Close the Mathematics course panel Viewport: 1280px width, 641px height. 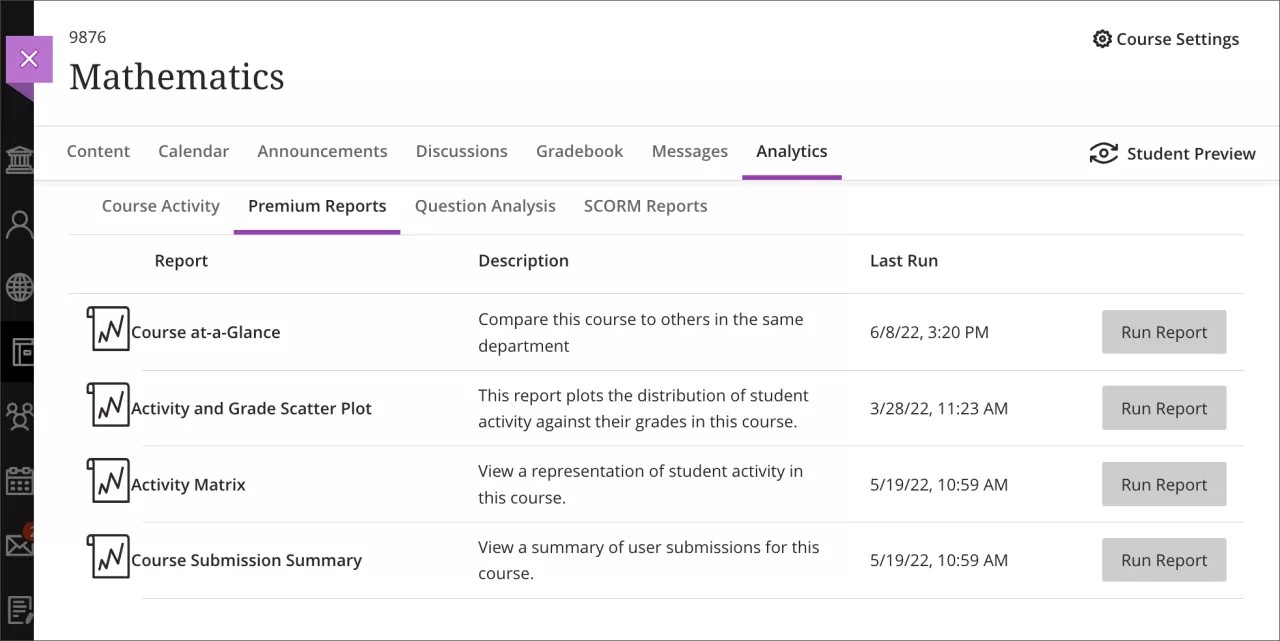click(28, 58)
